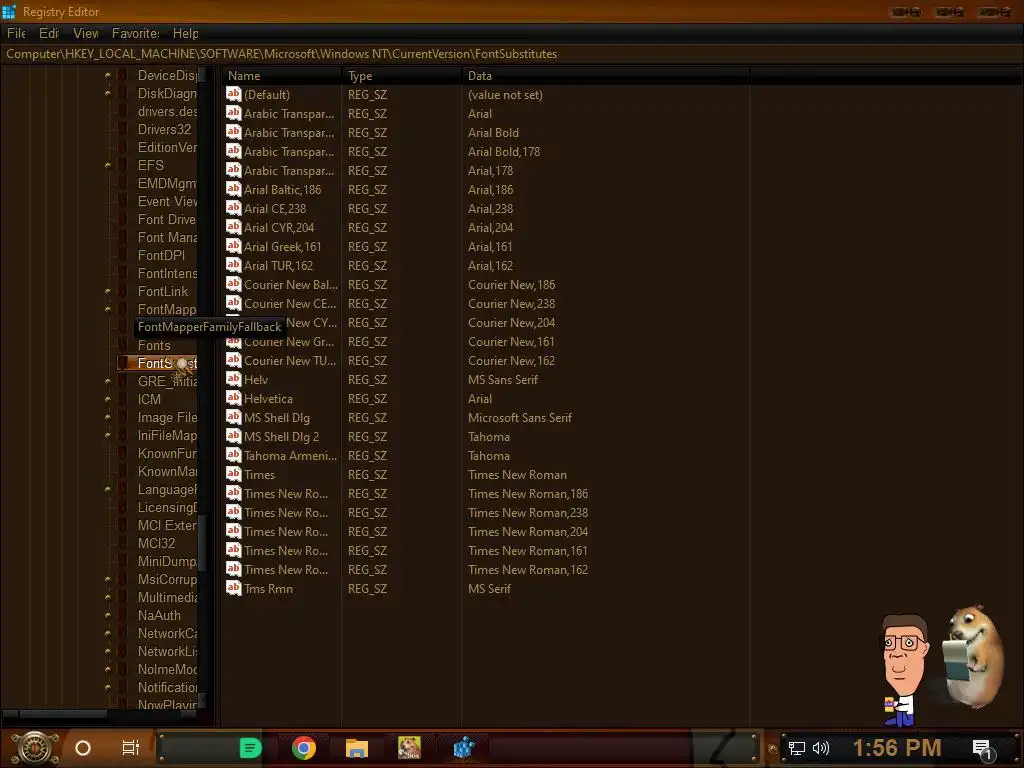Open File Explorer from the taskbar

pyautogui.click(x=357, y=748)
